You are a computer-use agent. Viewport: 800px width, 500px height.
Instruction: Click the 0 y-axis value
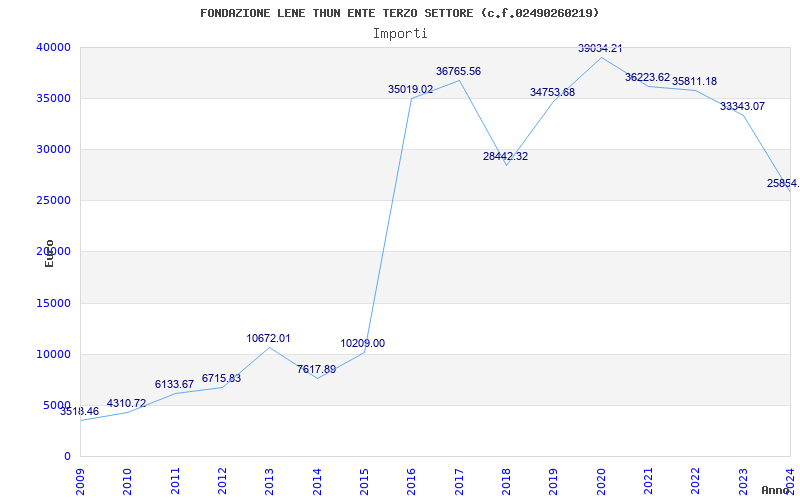67,457
